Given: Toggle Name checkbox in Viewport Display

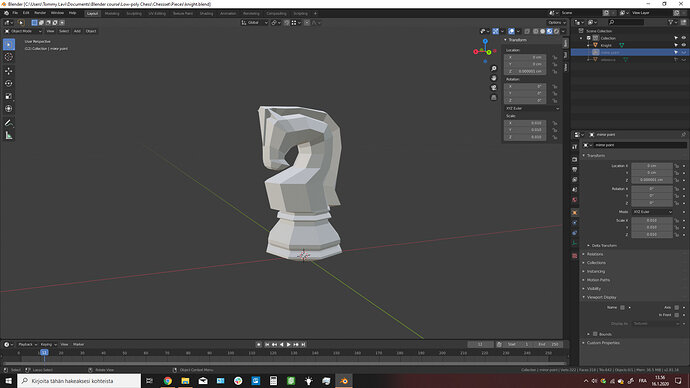Looking at the screenshot, I should [622, 307].
